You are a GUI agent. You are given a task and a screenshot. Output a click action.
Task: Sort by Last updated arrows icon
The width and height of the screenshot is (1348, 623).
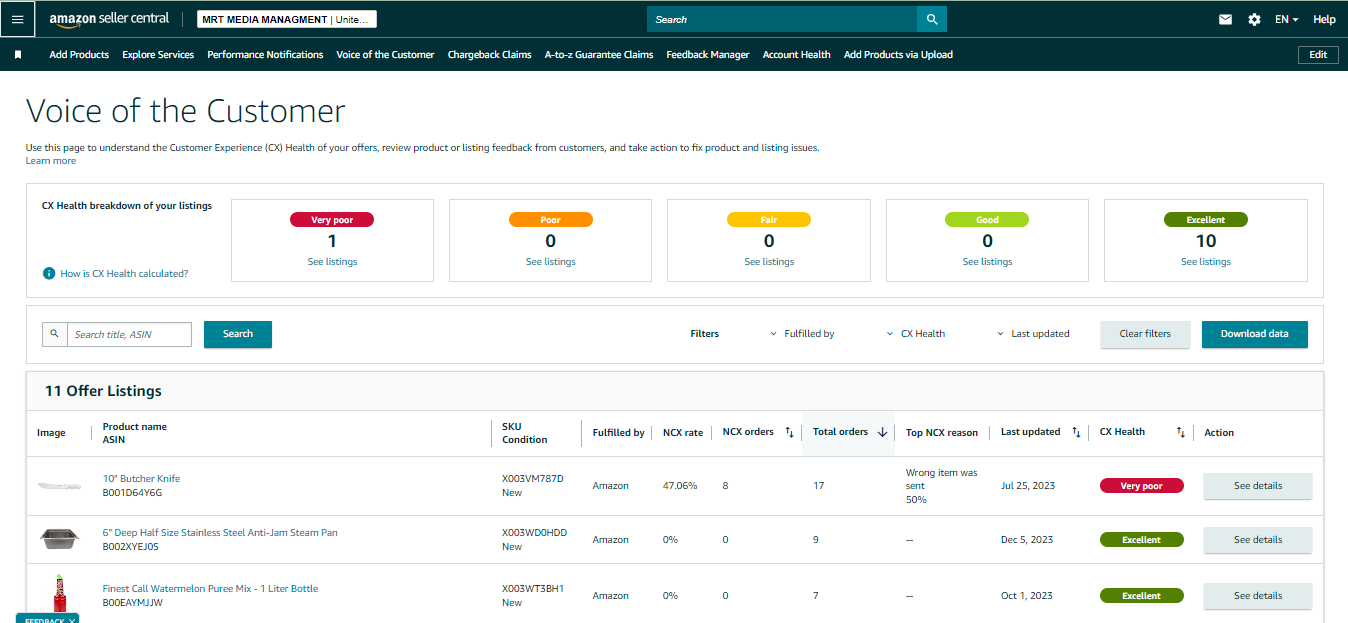coord(1076,432)
